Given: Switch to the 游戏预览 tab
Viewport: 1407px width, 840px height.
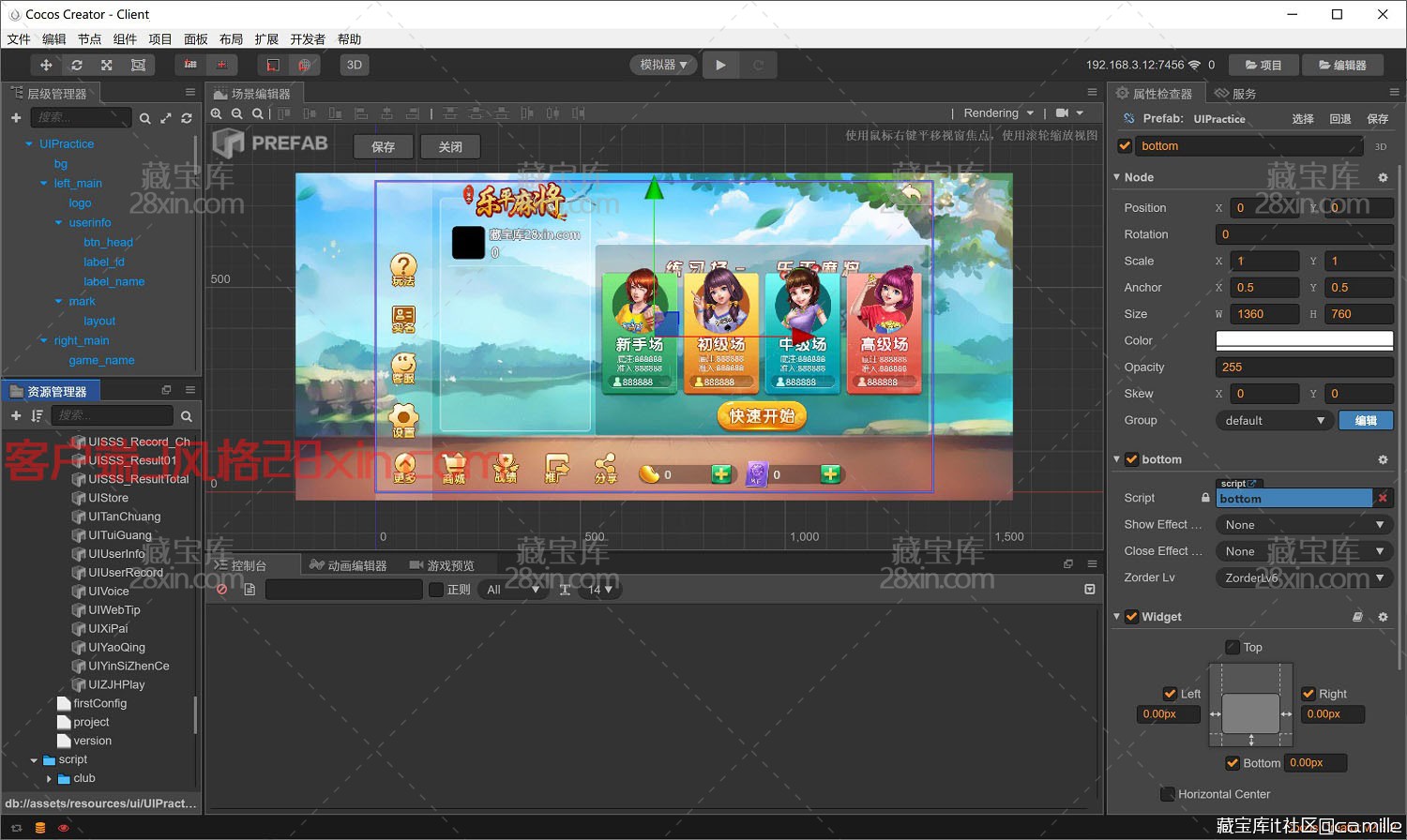Looking at the screenshot, I should [x=442, y=565].
